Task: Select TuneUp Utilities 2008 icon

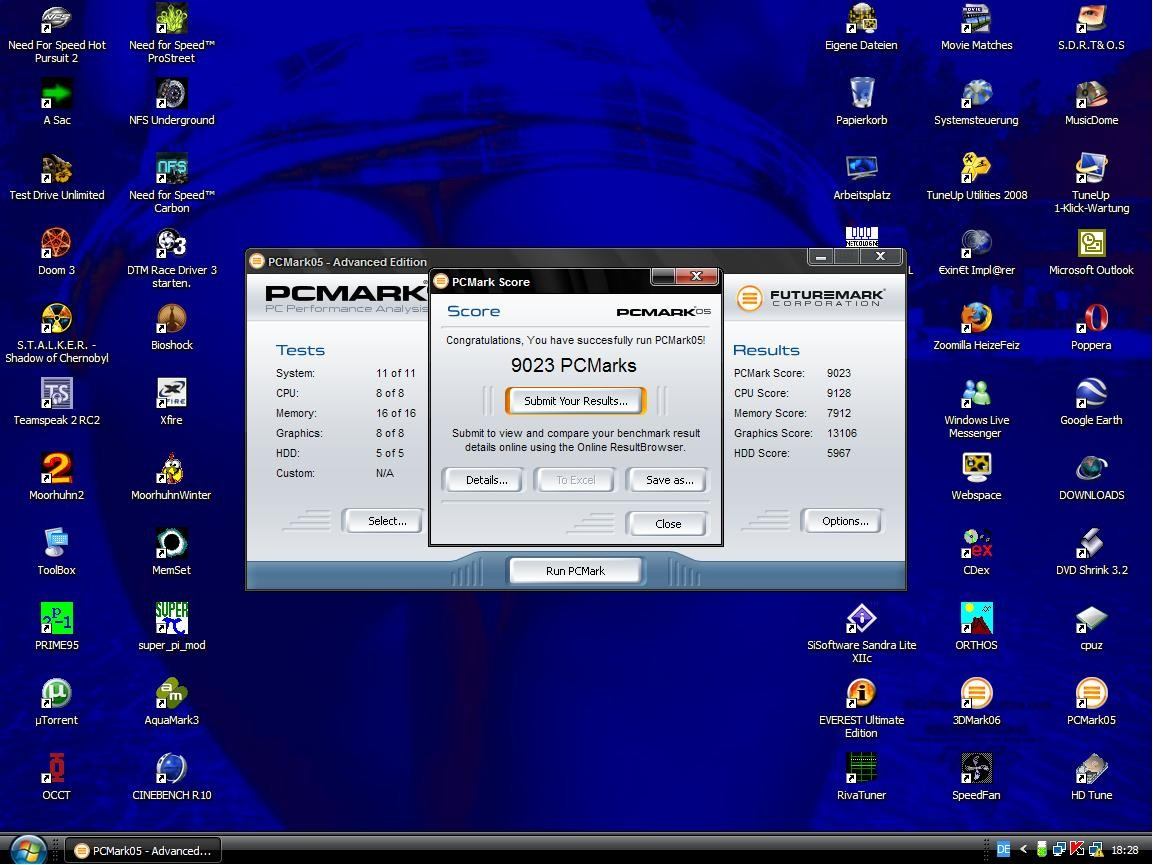Action: point(977,170)
